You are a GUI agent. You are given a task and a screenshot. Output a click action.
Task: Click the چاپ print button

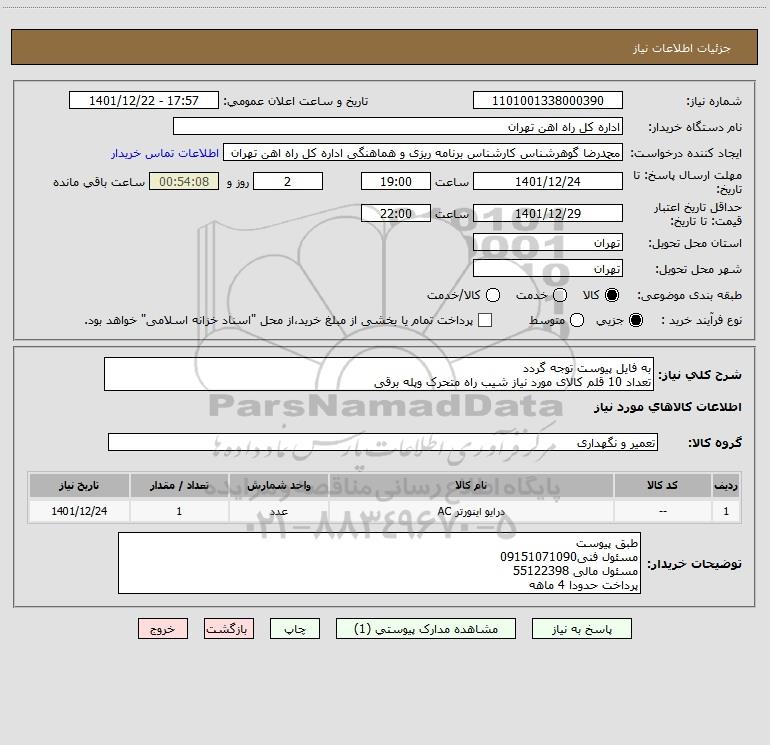(x=295, y=629)
